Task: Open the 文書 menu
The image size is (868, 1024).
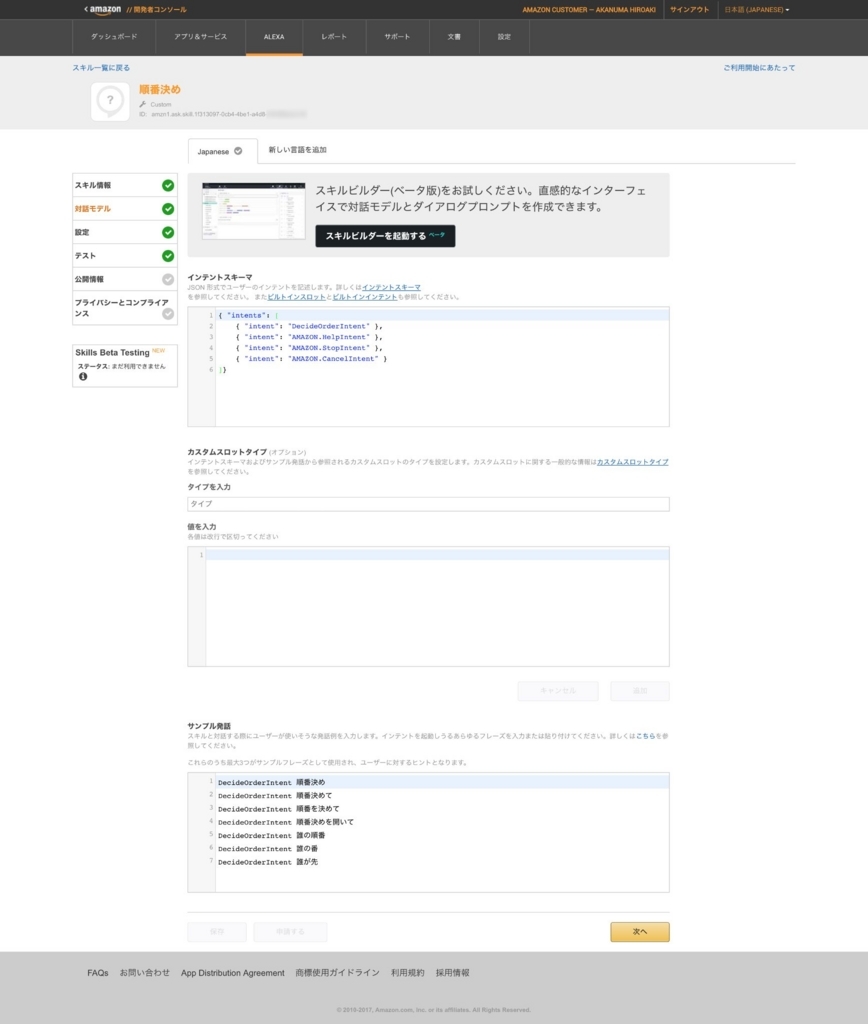Action: click(454, 37)
